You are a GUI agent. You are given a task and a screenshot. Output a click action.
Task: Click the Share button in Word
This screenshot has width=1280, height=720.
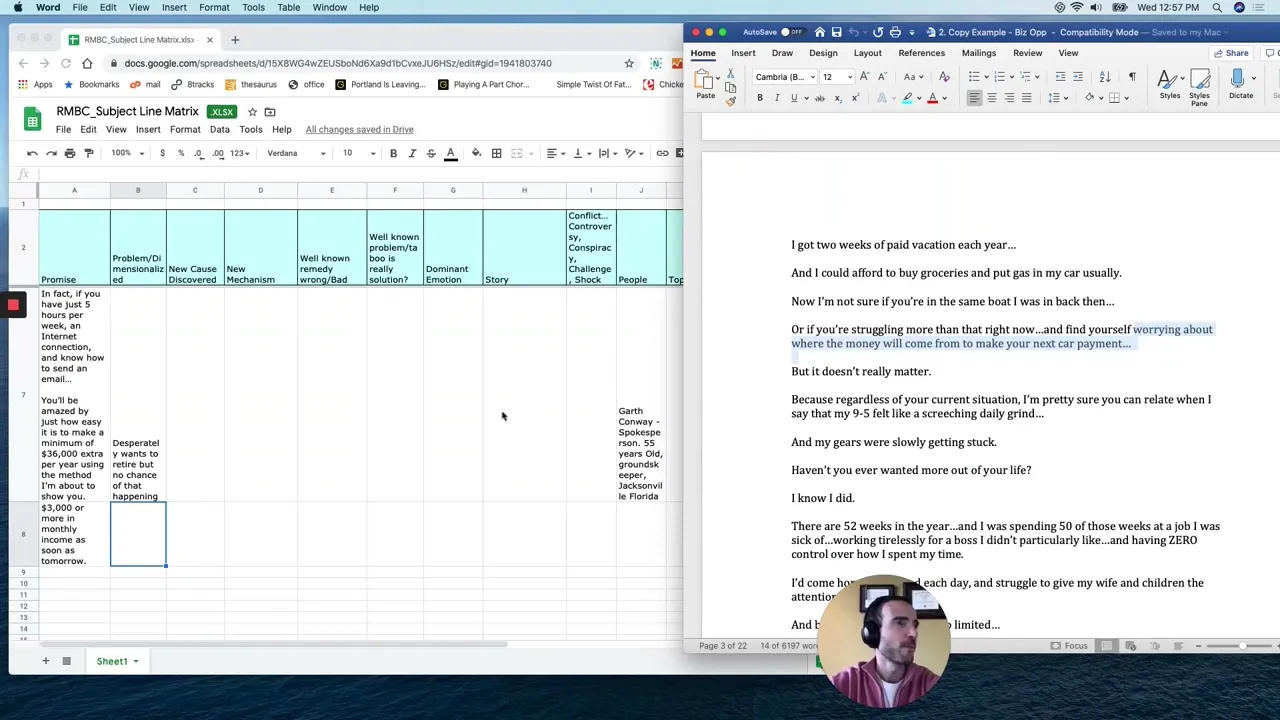1231,53
